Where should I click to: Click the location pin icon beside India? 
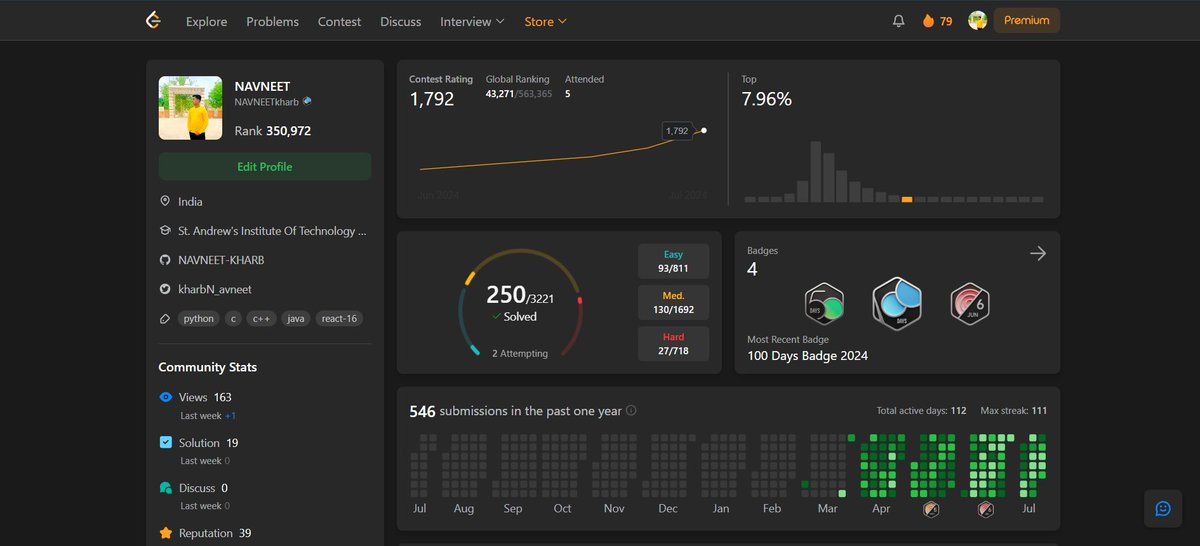point(165,201)
